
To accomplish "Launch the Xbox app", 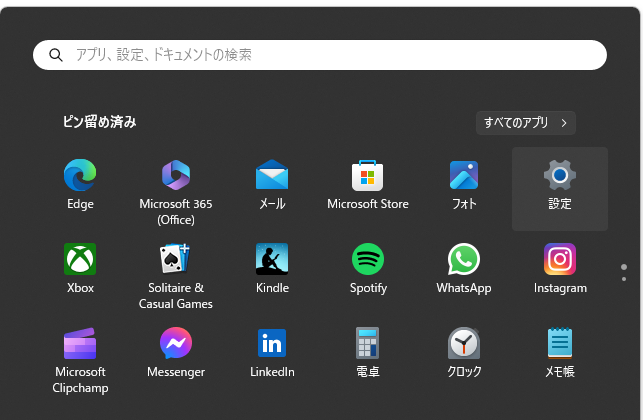I will (80, 269).
